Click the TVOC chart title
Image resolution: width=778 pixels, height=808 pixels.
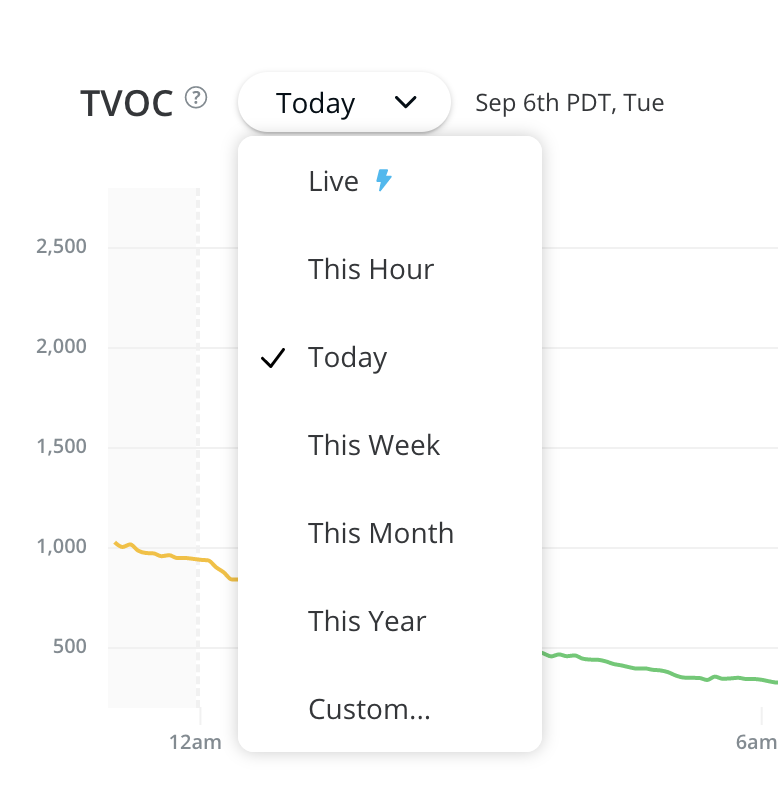127,103
